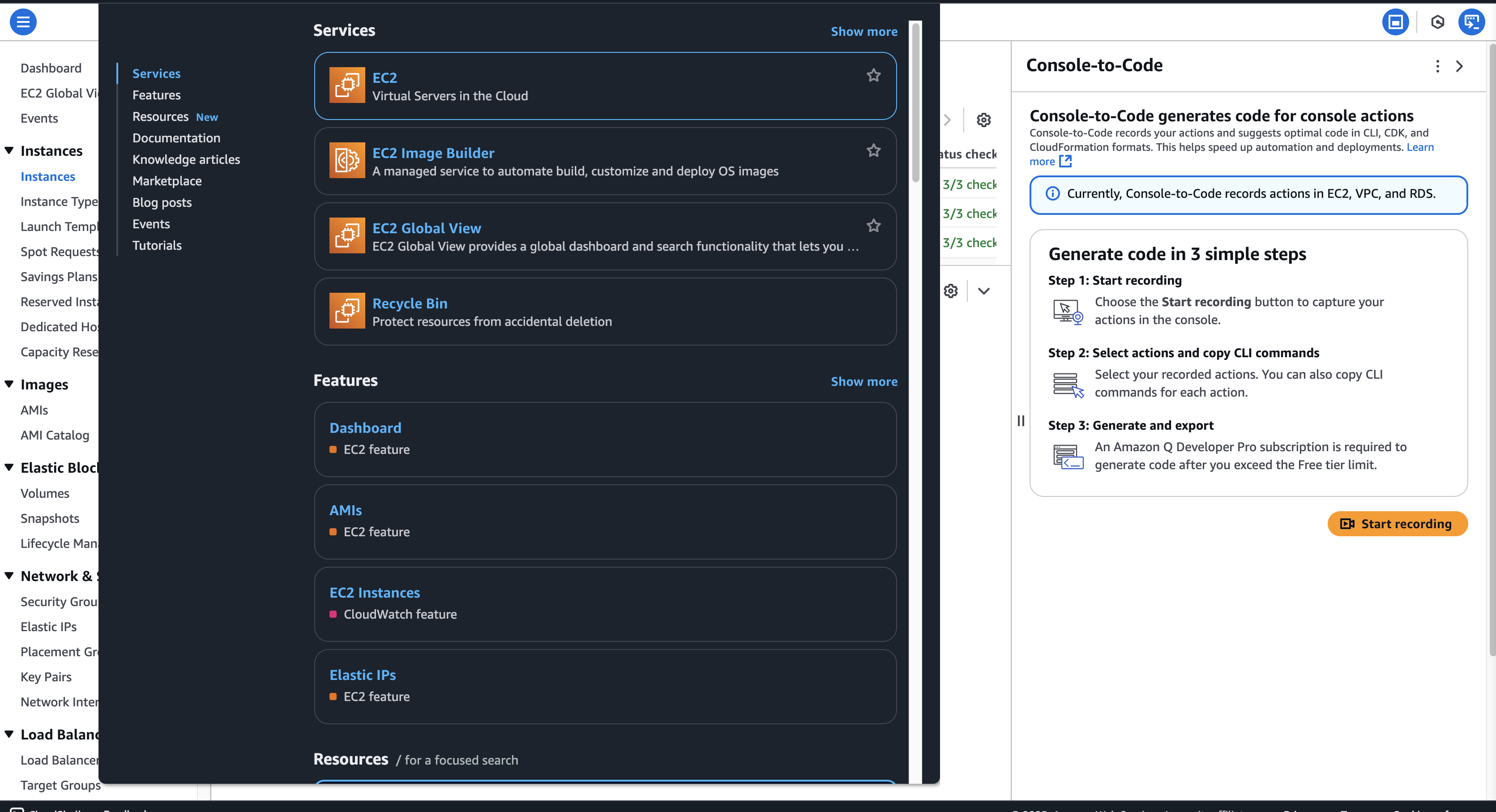Image resolution: width=1496 pixels, height=812 pixels.
Task: Open Snapshots in sidebar
Action: [x=50, y=518]
